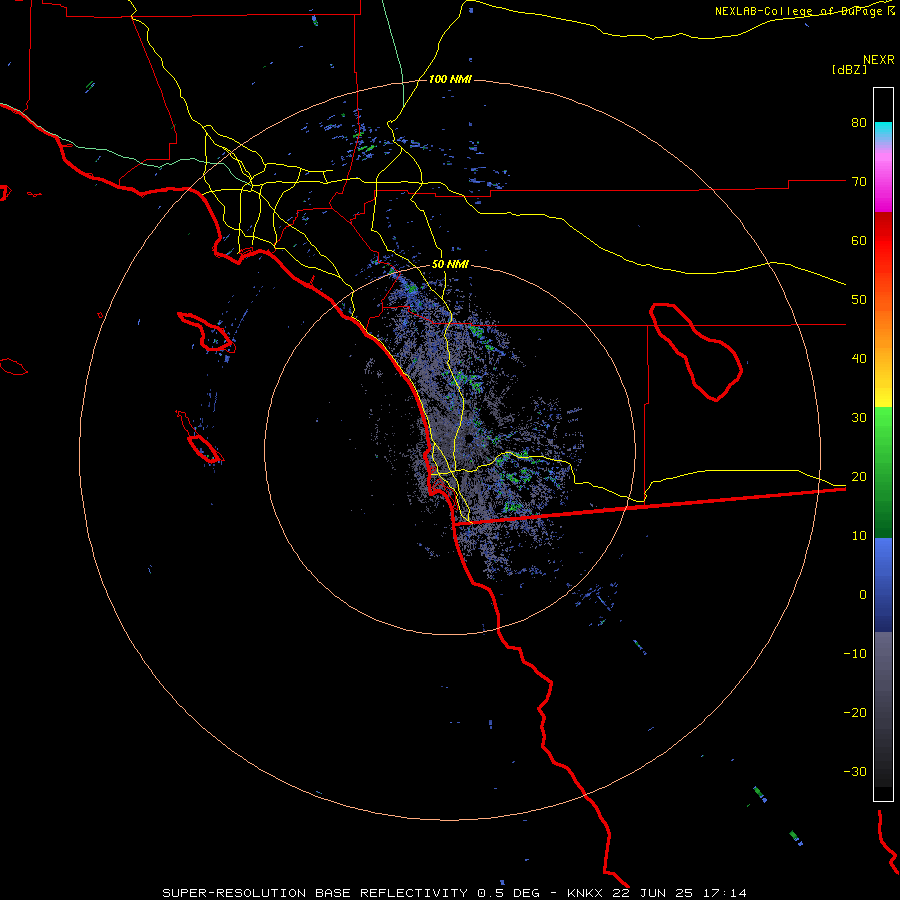Click the magenta segment of the color bar

tap(883, 184)
